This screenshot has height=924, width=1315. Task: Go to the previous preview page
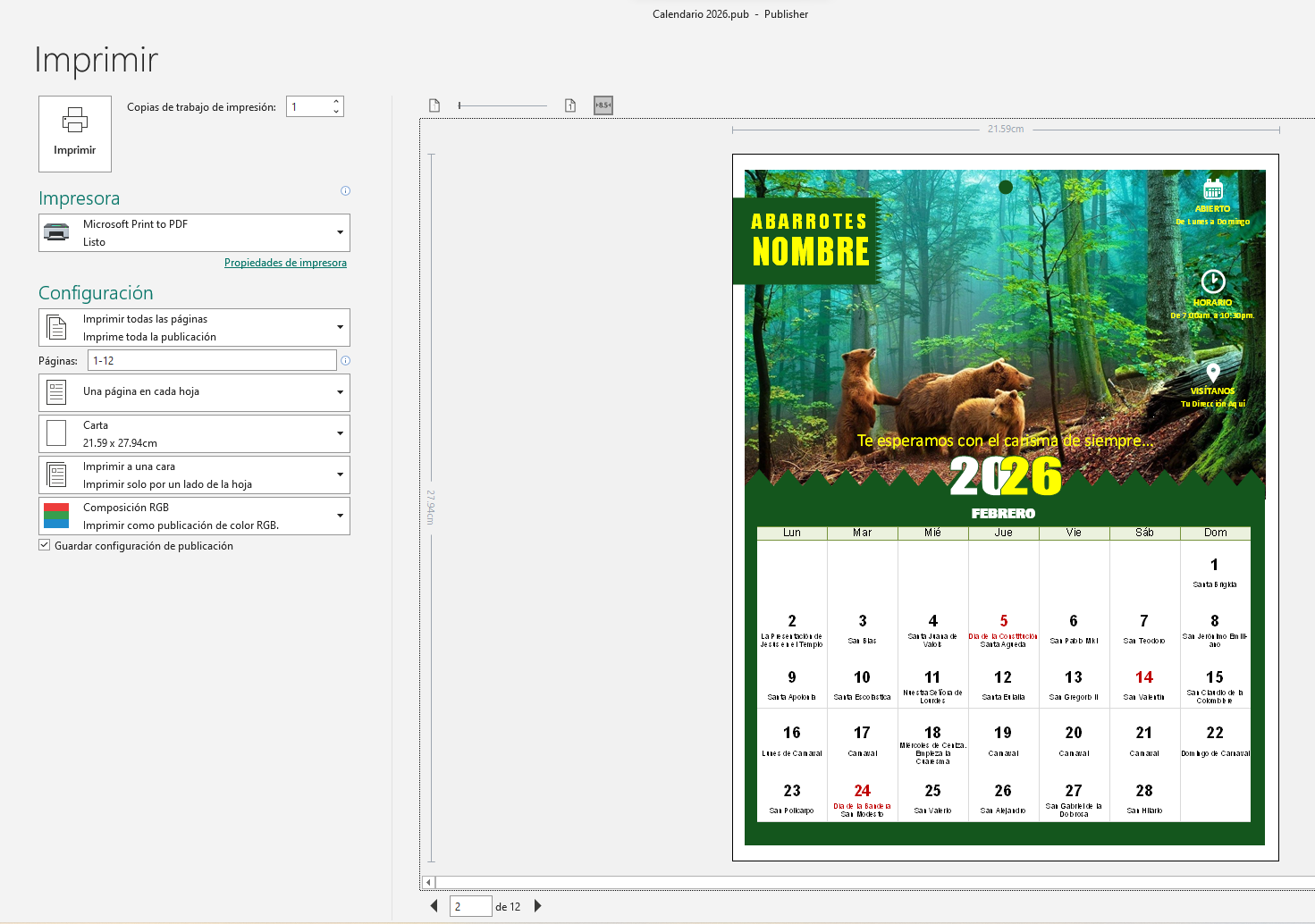point(434,905)
